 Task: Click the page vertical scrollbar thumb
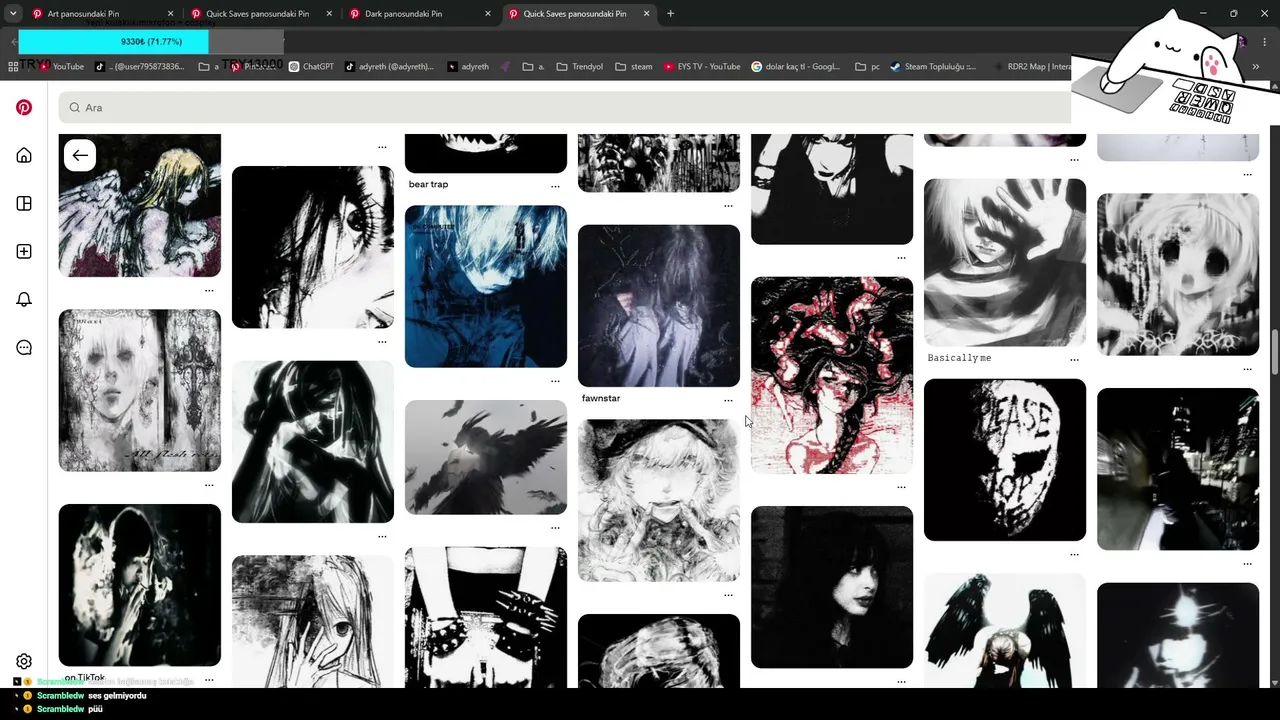click(1274, 353)
